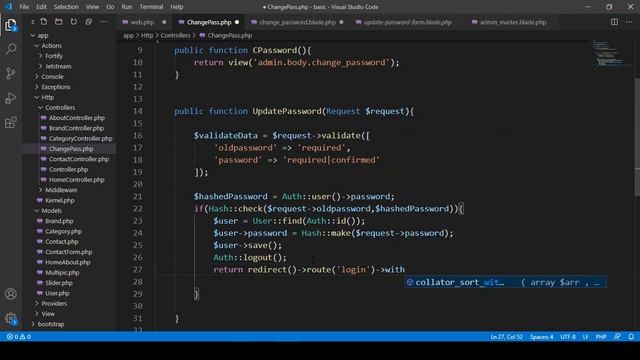Click Controllers breadcrumb segment
This screenshot has width=640, height=360.
(x=175, y=36)
